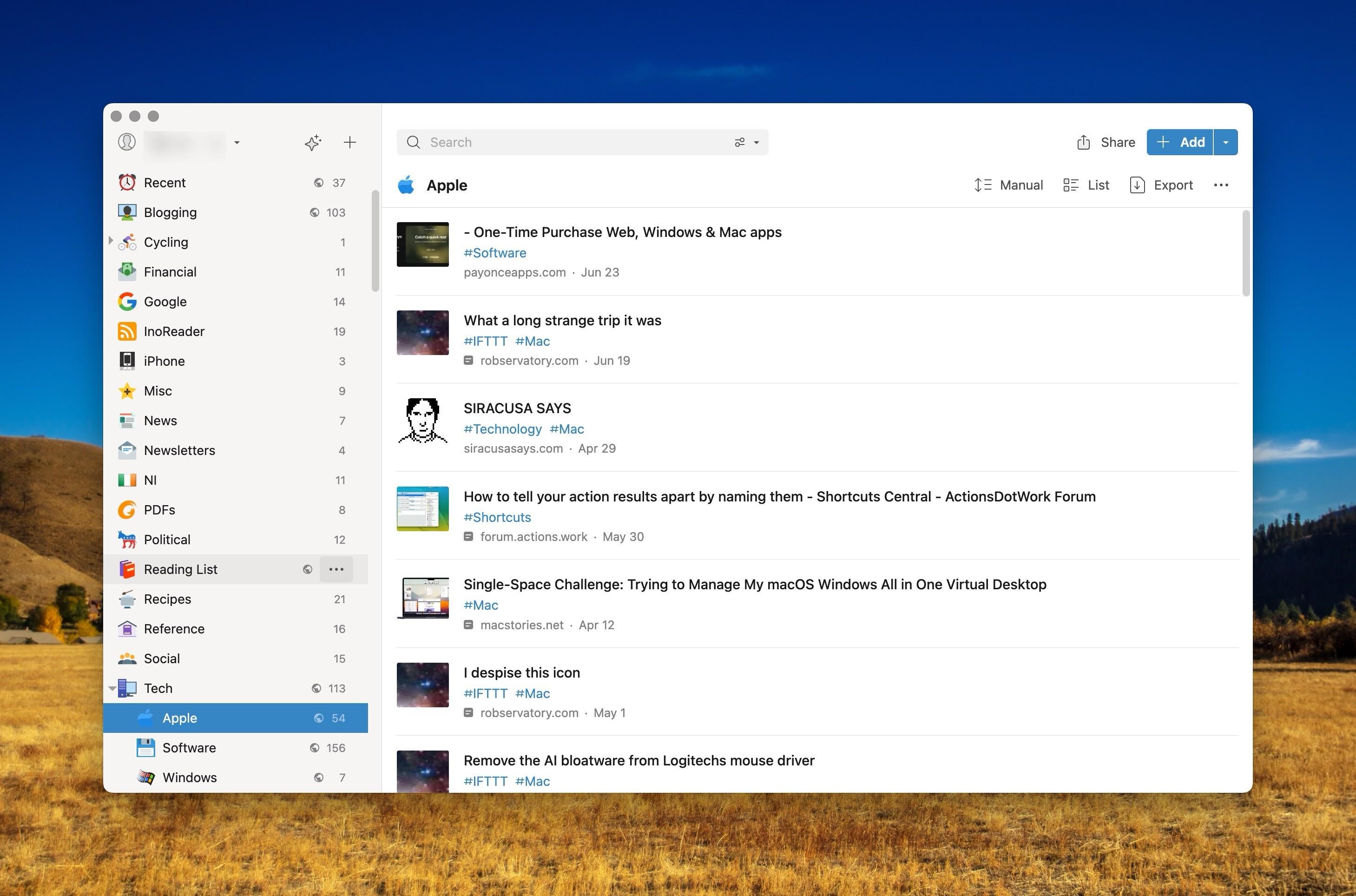Open the Add button dropdown arrow
This screenshot has height=896, width=1356.
(1225, 142)
